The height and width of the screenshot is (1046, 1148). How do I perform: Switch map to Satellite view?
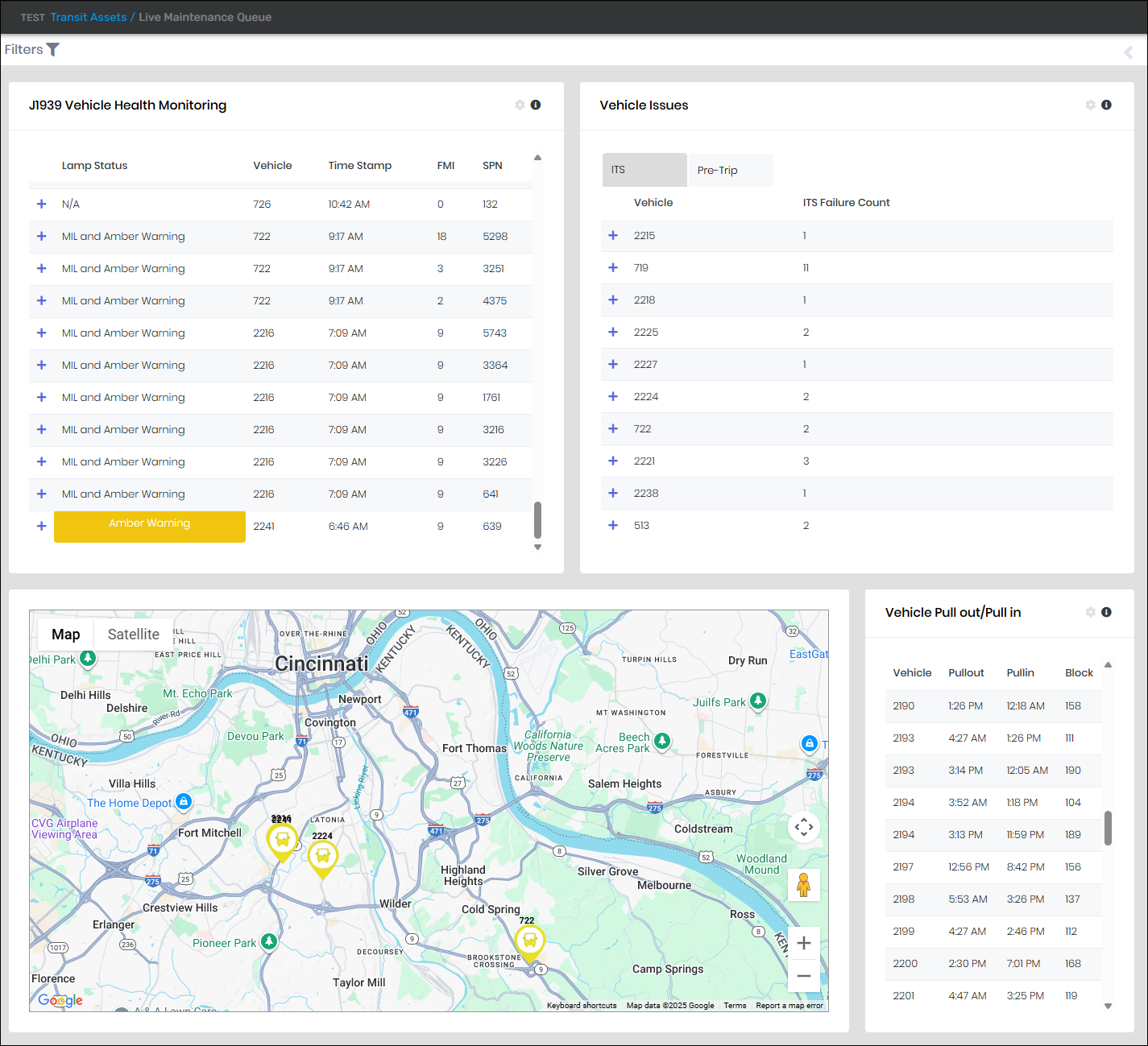(133, 635)
